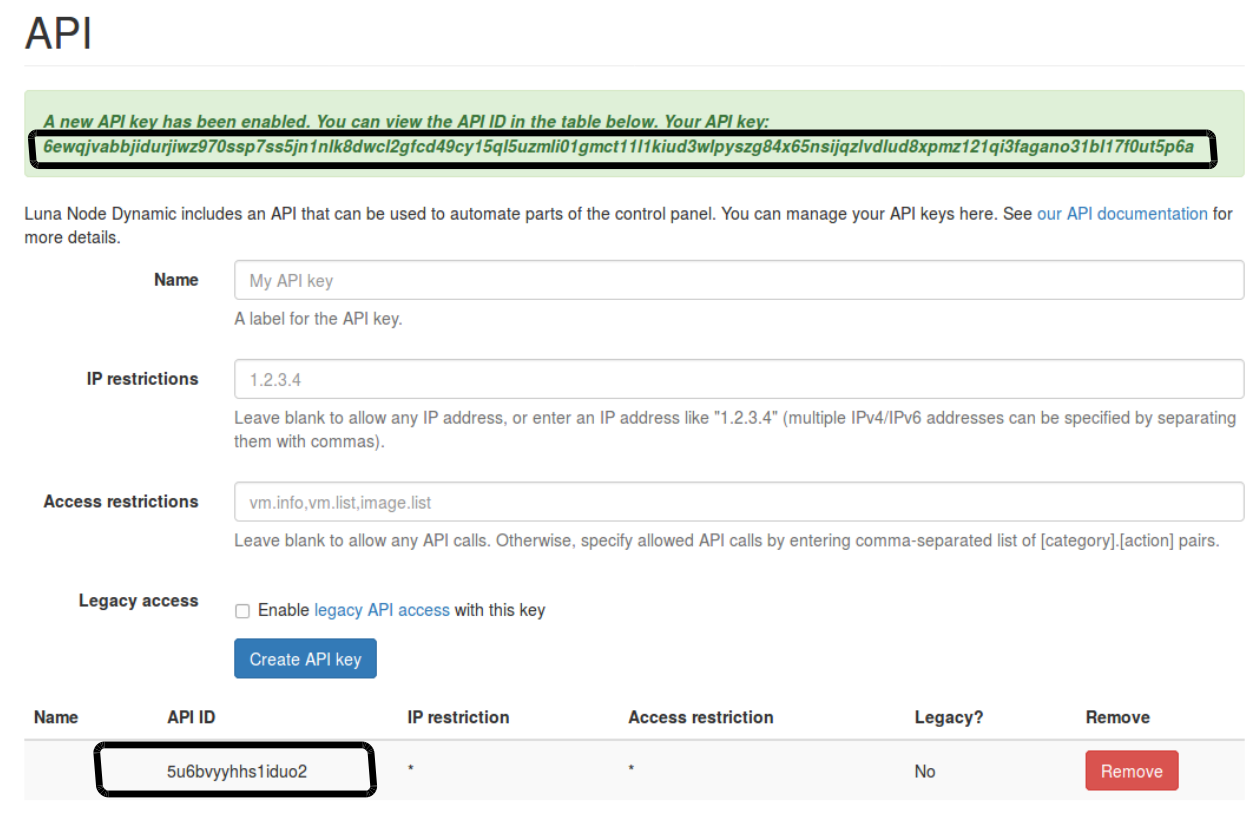The image size is (1259, 813).
Task: Click into the IP restrictions input field
Action: point(739,380)
